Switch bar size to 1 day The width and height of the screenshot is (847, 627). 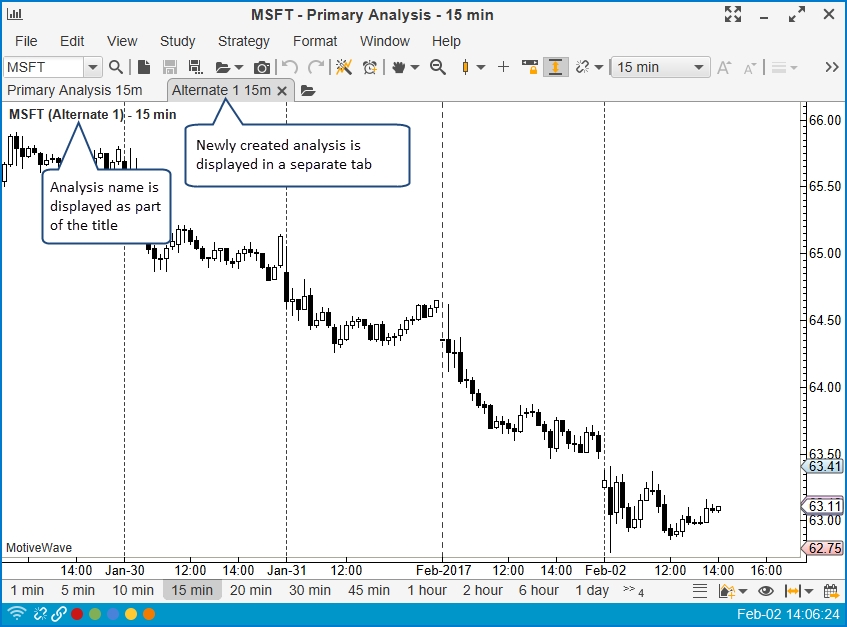[x=592, y=590]
